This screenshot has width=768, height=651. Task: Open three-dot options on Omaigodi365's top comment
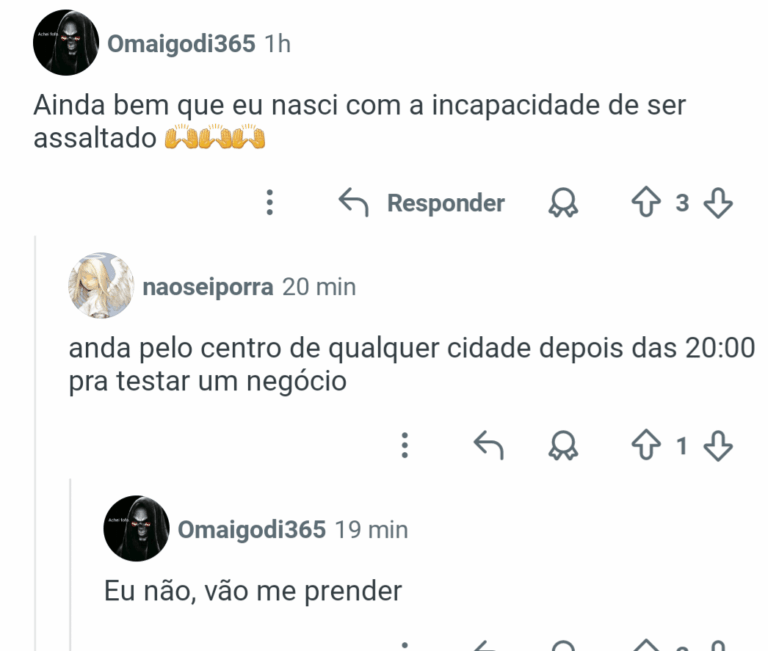click(x=269, y=203)
